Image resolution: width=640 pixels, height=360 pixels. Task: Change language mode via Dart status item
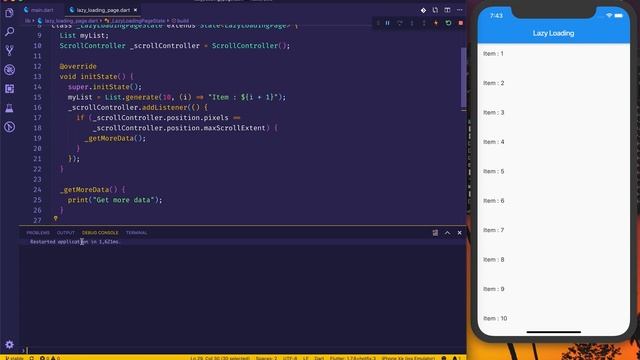[x=319, y=358]
